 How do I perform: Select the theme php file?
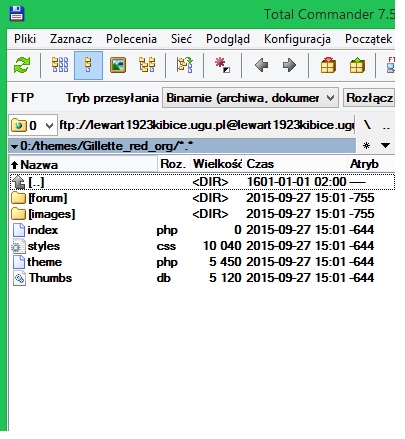pyautogui.click(x=202, y=262)
